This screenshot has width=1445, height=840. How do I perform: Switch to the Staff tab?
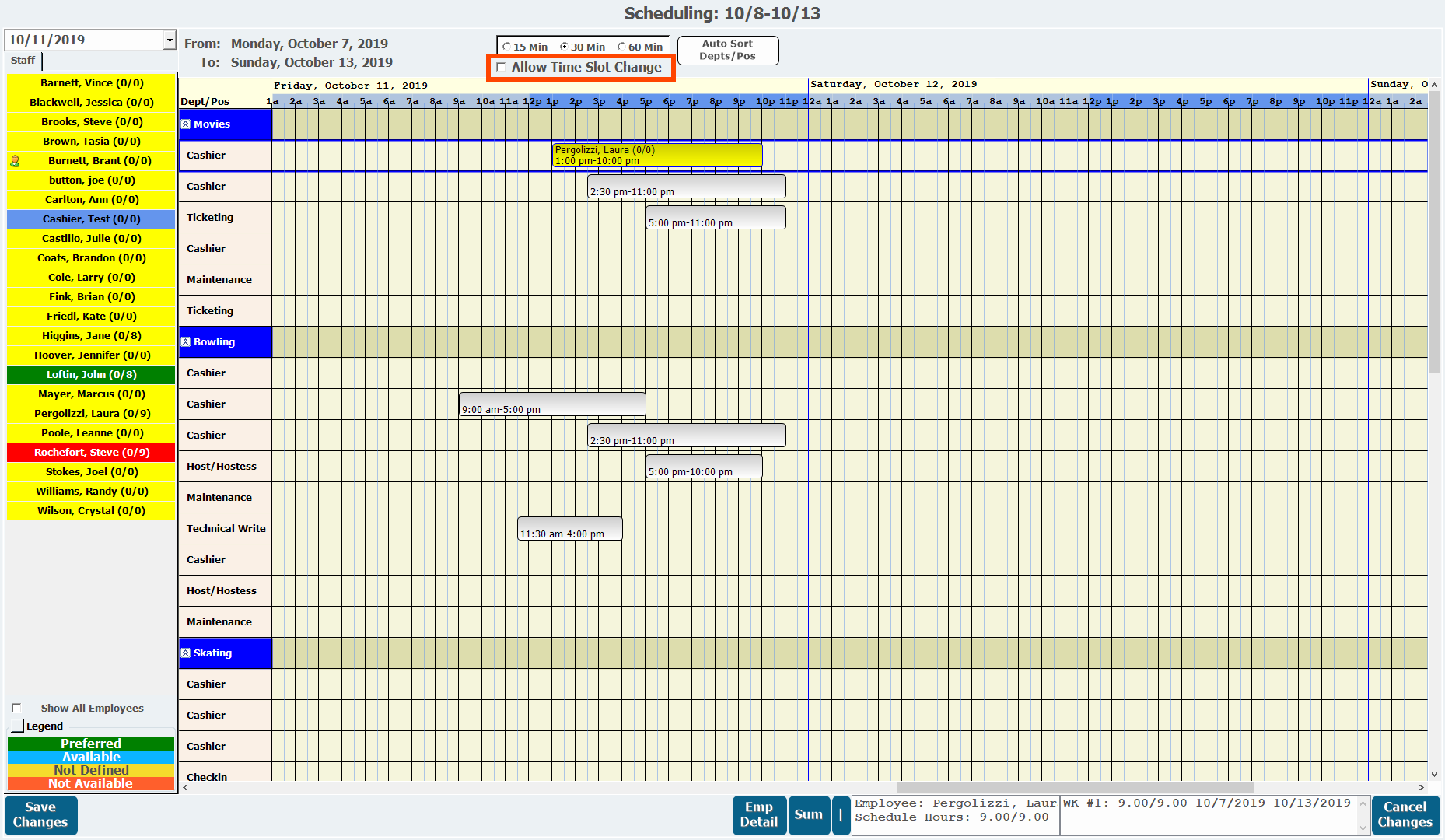23,61
